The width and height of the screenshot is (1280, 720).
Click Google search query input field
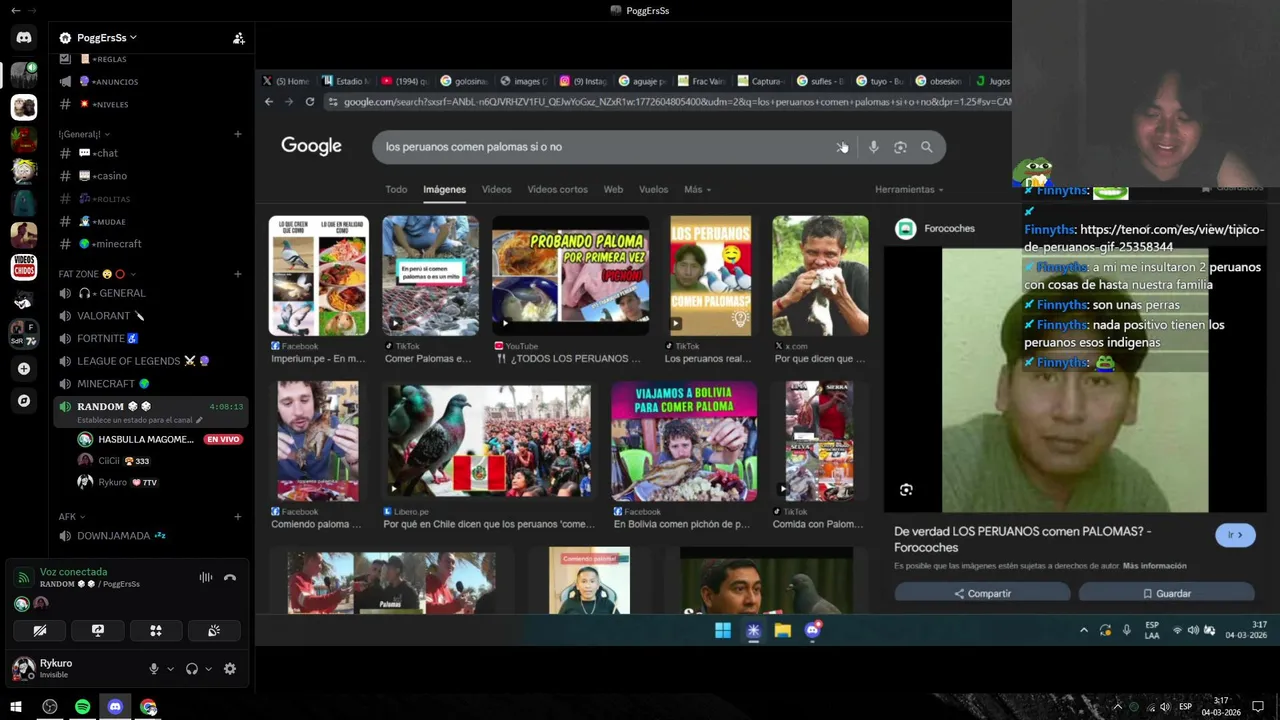[605, 147]
